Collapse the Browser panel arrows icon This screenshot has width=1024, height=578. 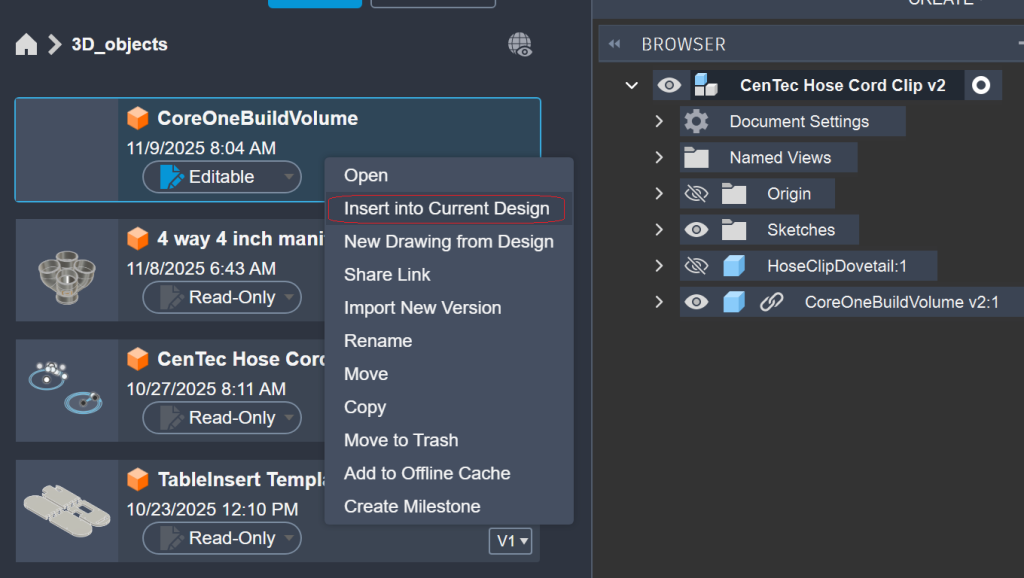[615, 44]
